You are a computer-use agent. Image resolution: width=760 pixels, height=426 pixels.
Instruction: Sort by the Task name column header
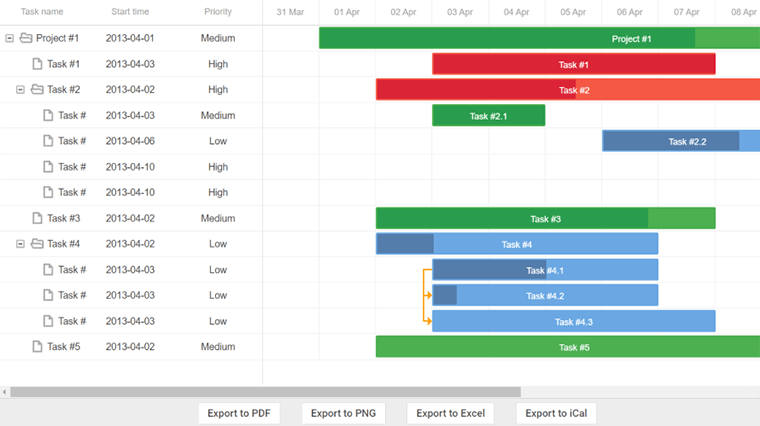click(x=41, y=12)
